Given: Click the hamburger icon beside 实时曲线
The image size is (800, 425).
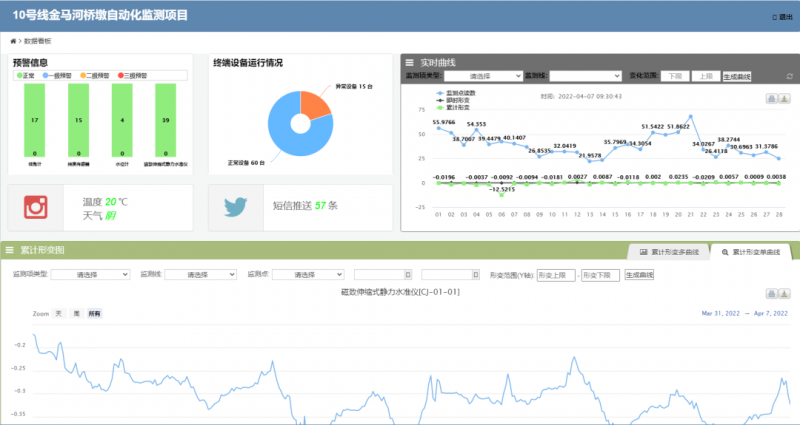Looking at the screenshot, I should (409, 62).
